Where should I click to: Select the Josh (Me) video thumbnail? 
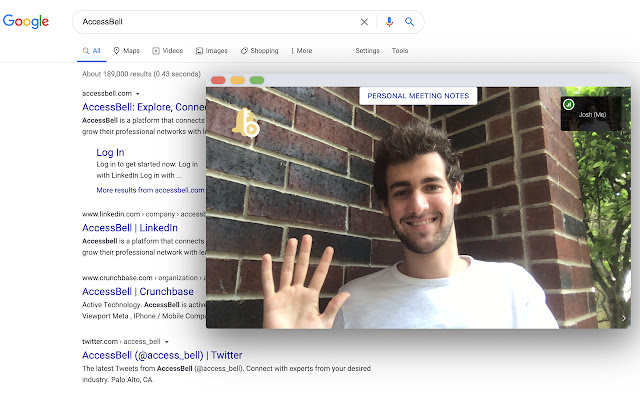point(591,114)
